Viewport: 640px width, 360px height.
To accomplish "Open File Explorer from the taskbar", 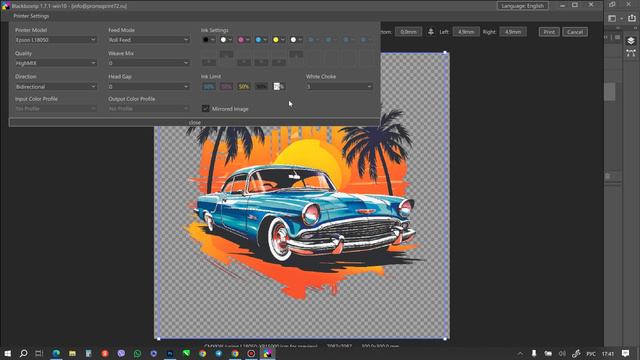I will tap(72, 353).
